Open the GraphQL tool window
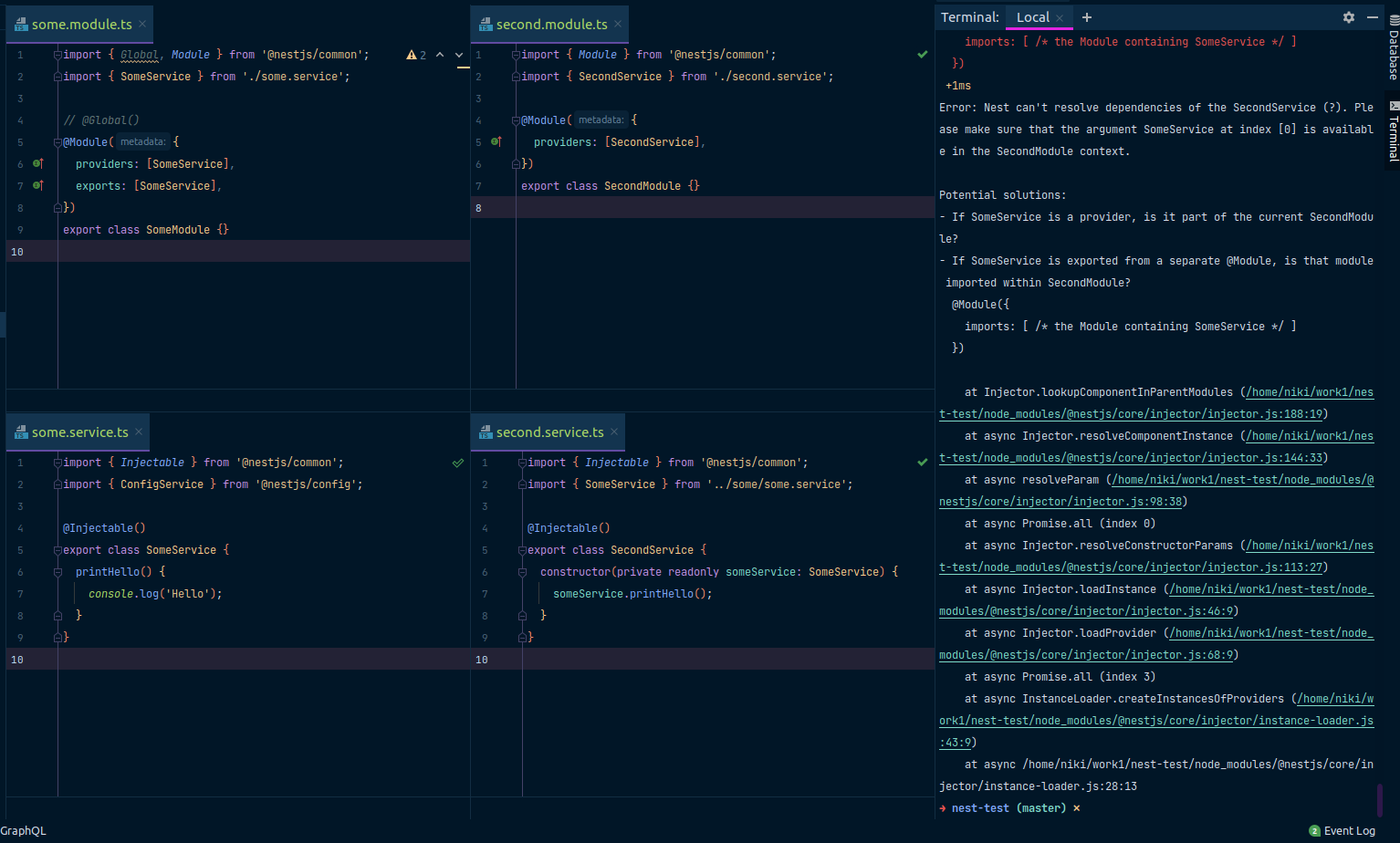 tap(23, 831)
